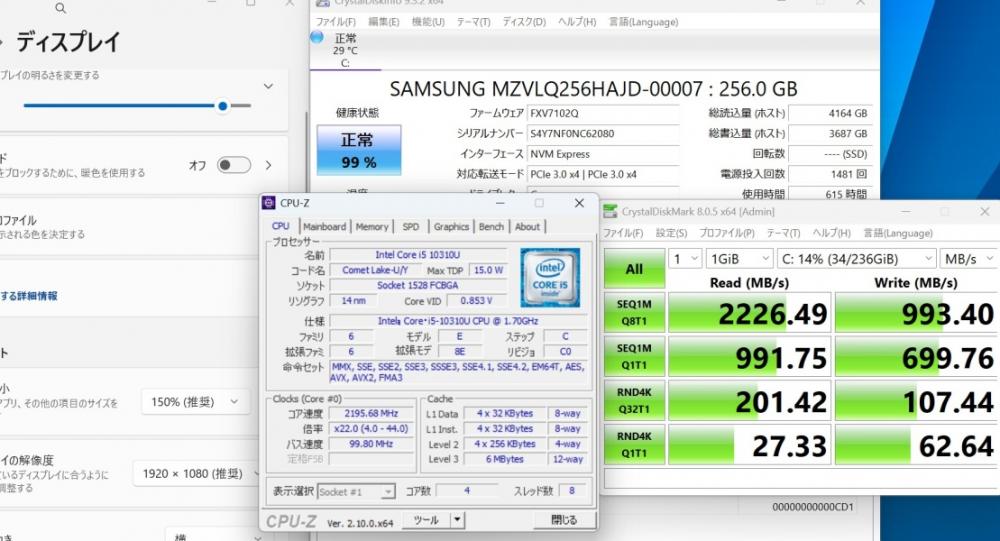
Task: Open the ファイル(F) menu in CrystalDiskInfo
Action: click(336, 22)
